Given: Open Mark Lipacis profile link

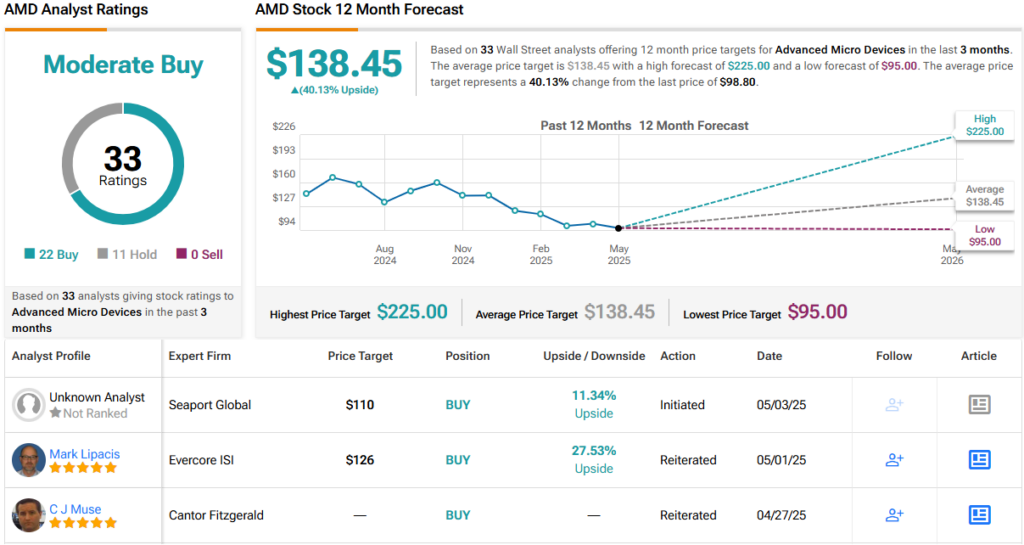Looking at the screenshot, I should tap(84, 454).
